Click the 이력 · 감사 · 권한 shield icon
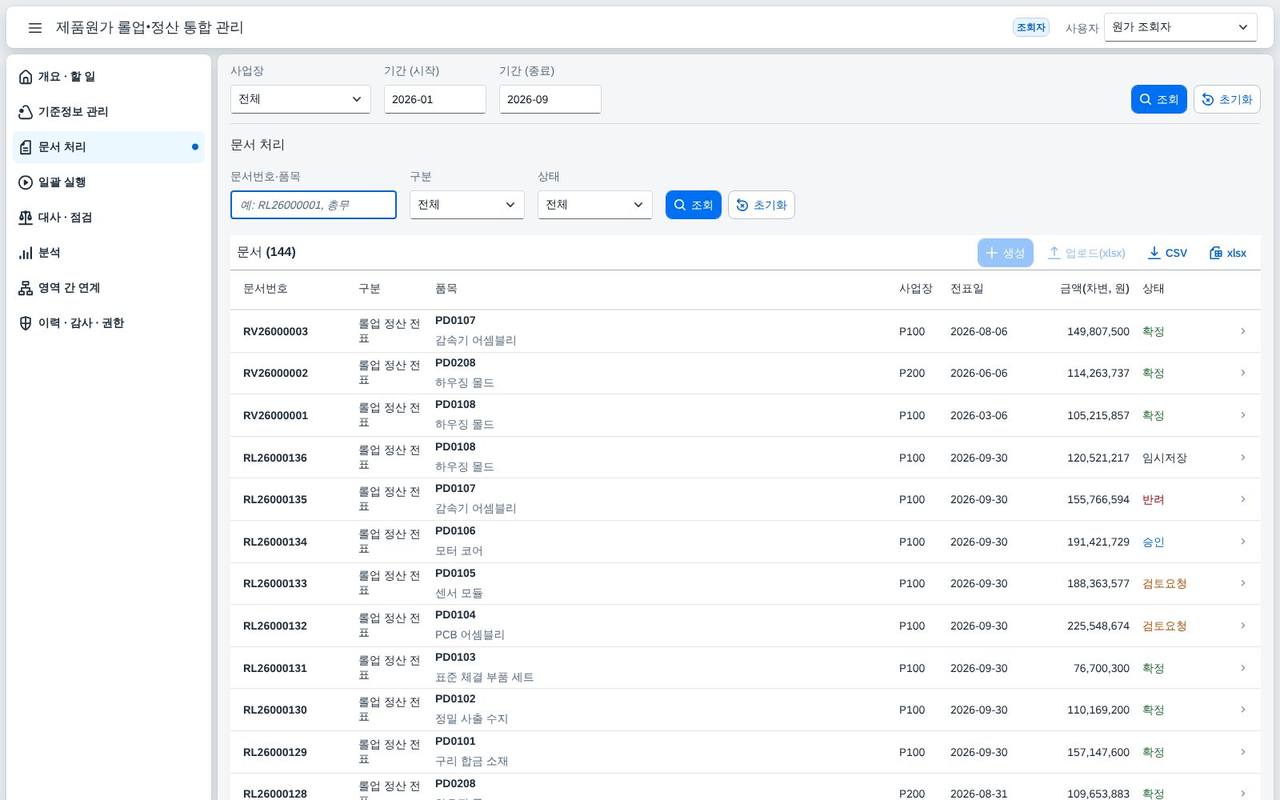Viewport: 1280px width, 800px height. click(x=26, y=323)
